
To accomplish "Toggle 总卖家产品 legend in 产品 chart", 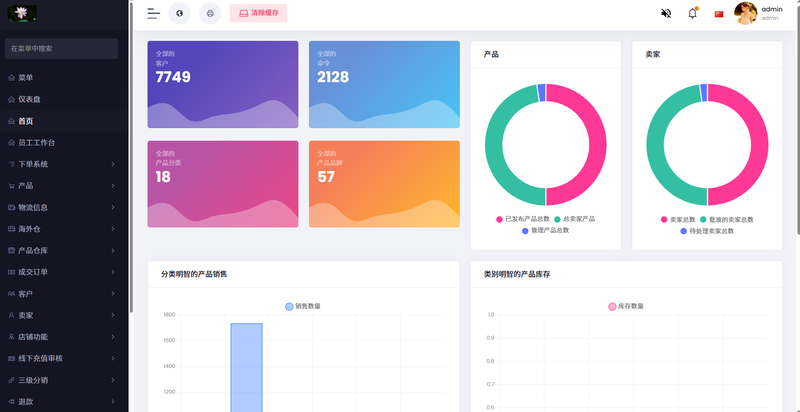I will point(574,219).
